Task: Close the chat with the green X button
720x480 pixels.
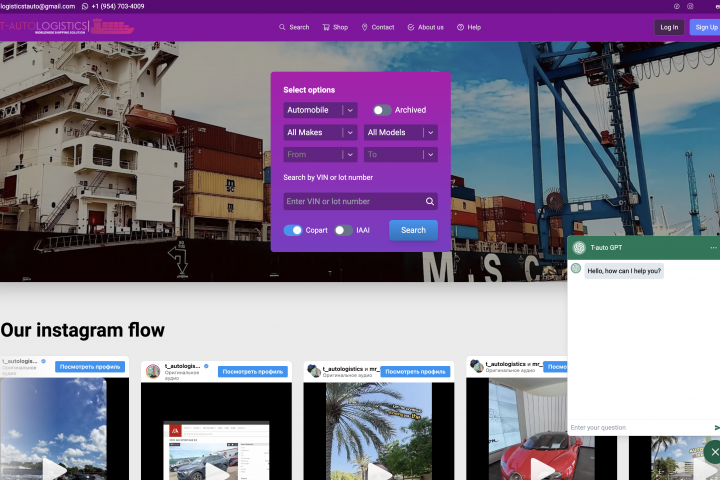Action: (714, 452)
